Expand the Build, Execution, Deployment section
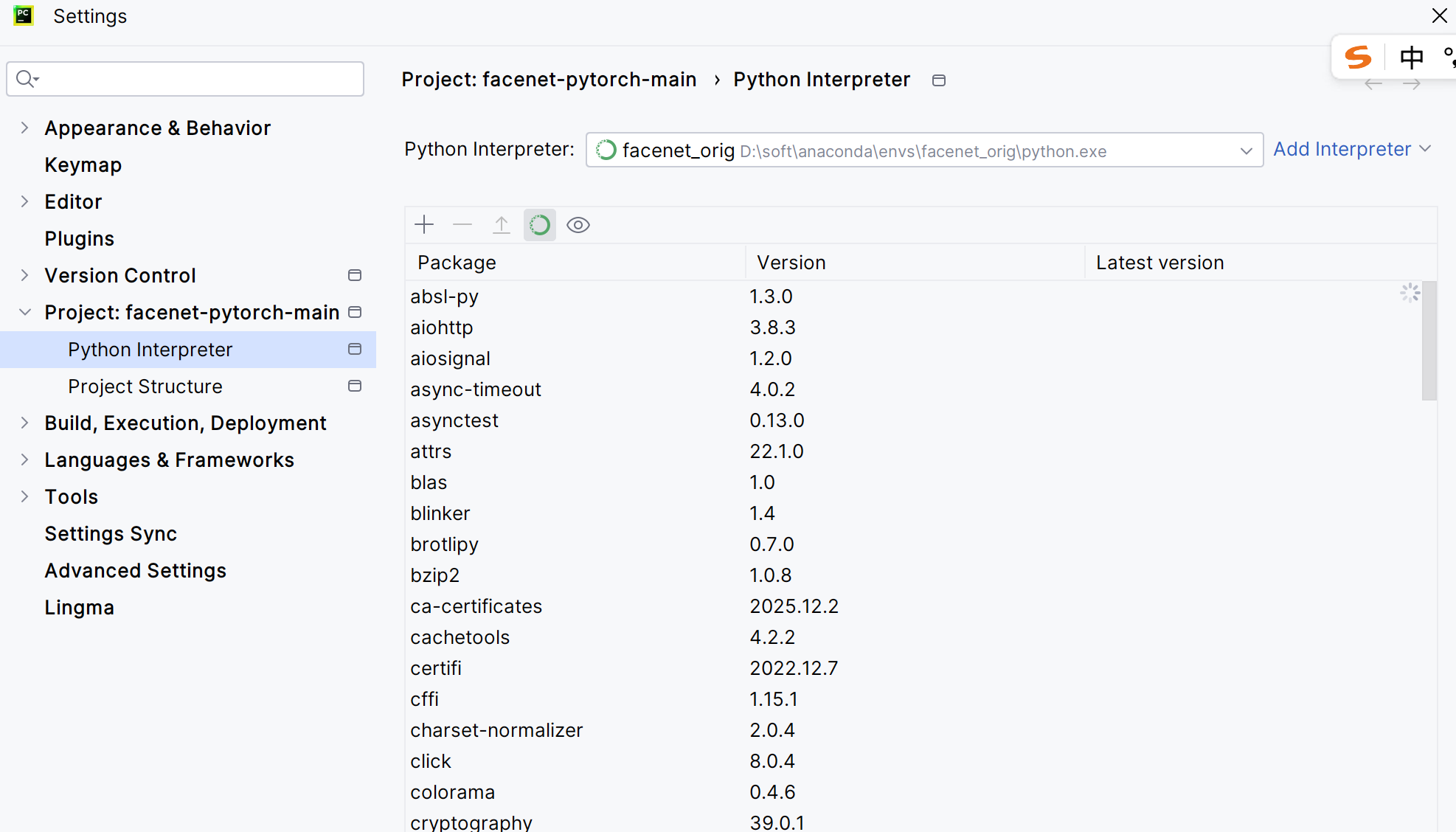Viewport: 1456px width, 832px height. 25,423
